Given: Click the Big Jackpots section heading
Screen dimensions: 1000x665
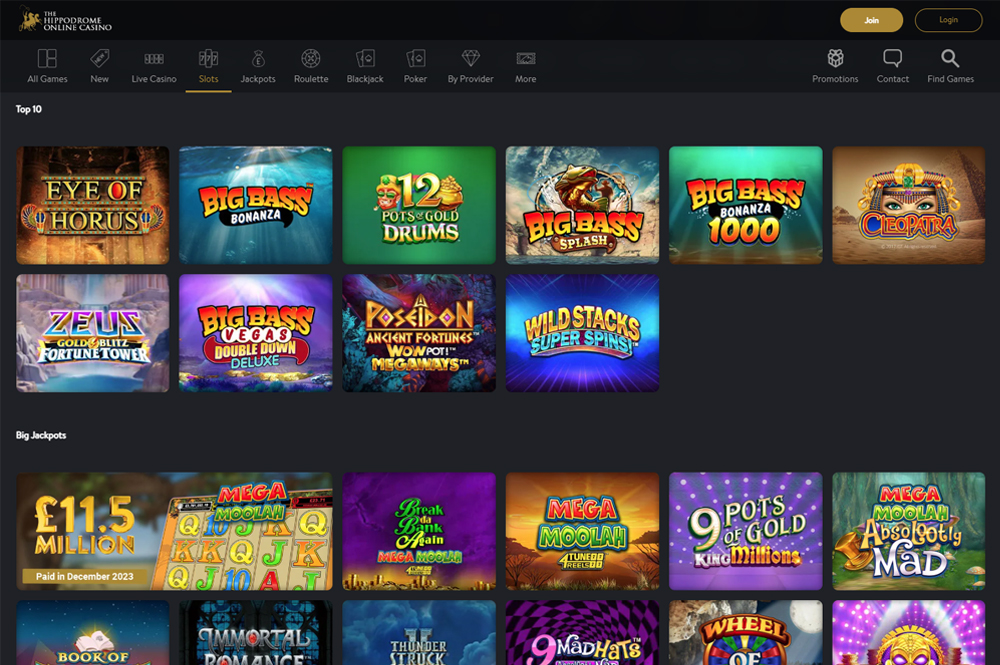Looking at the screenshot, I should pos(41,435).
